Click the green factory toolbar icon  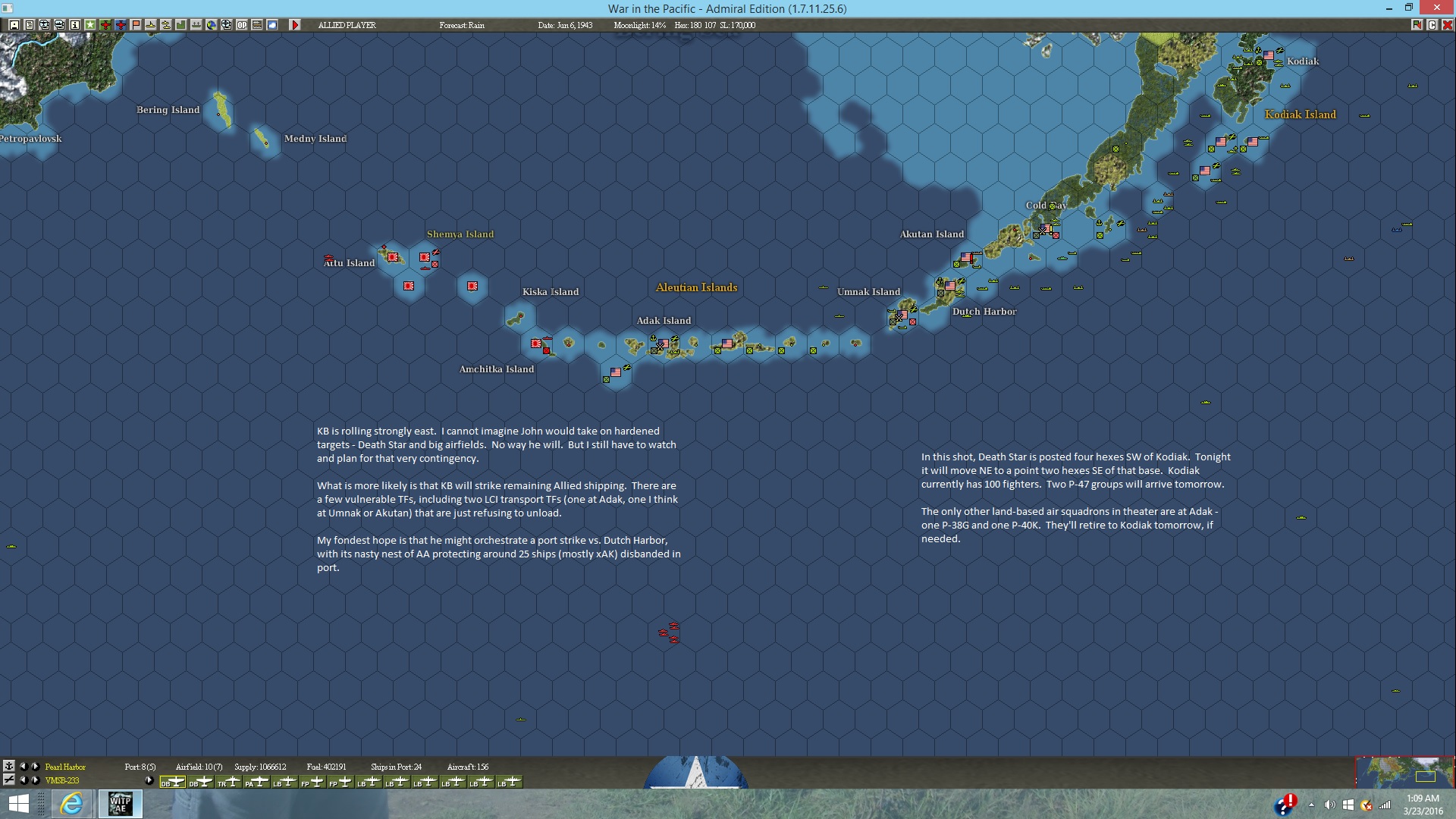181,25
